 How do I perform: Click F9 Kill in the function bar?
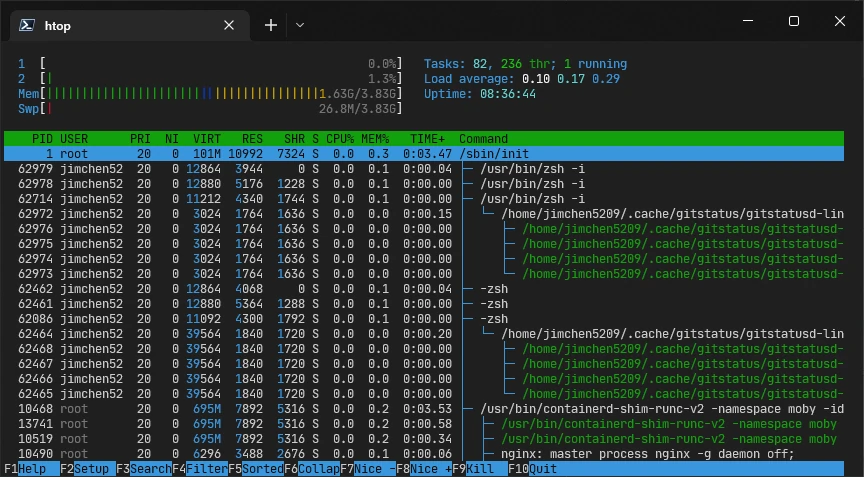pyautogui.click(x=486, y=469)
